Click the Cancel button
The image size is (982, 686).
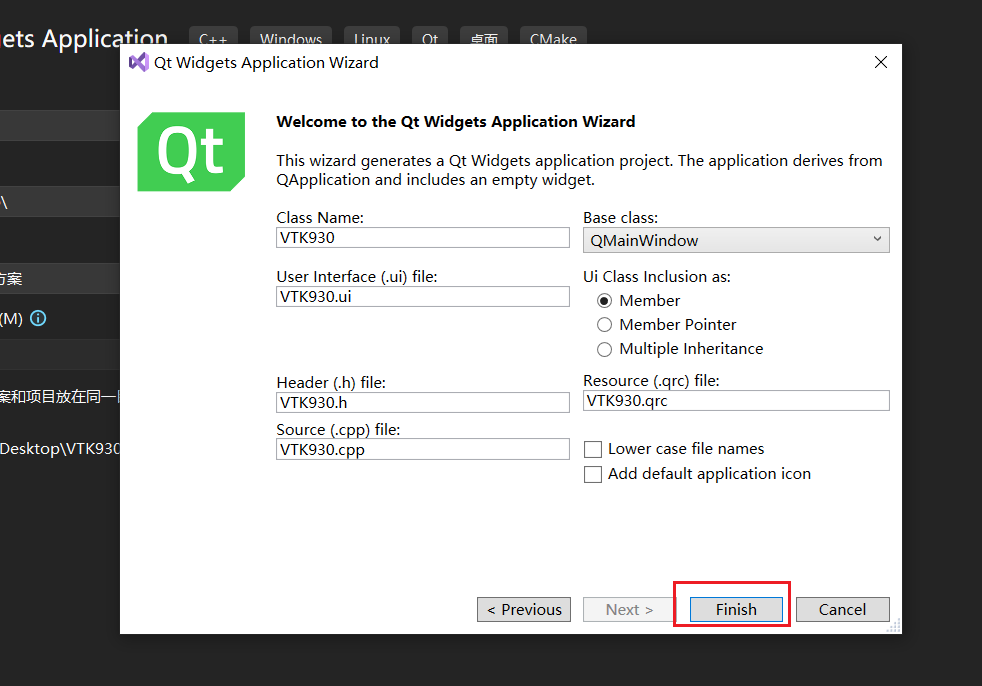[x=842, y=609]
